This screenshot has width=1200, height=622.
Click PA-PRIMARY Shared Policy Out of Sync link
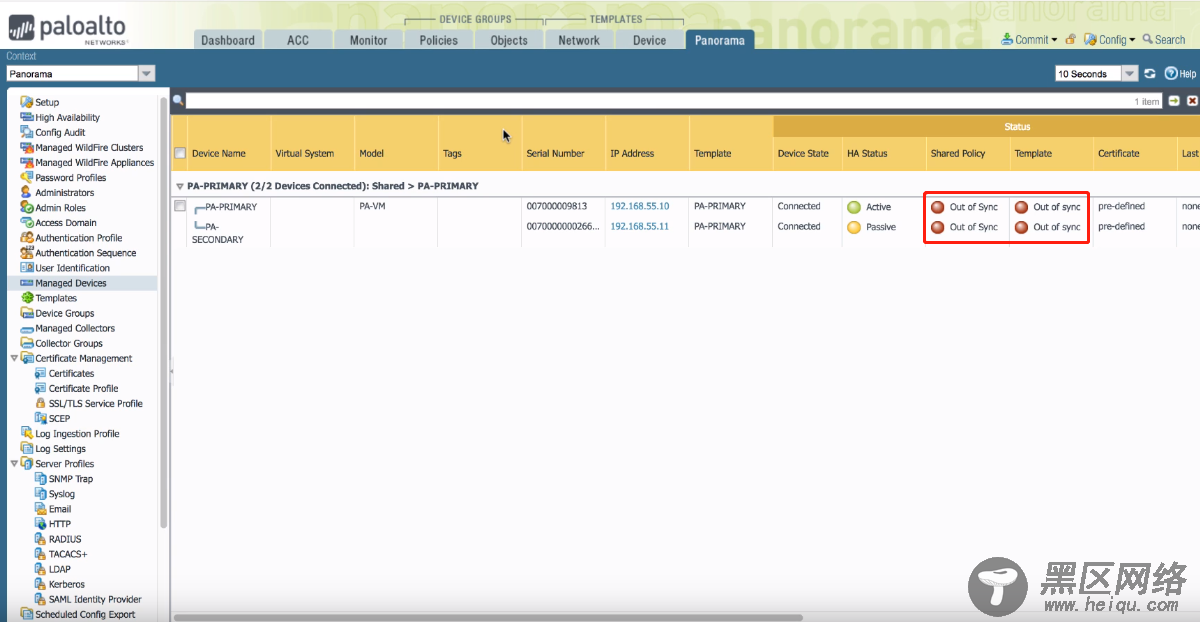tap(974, 207)
